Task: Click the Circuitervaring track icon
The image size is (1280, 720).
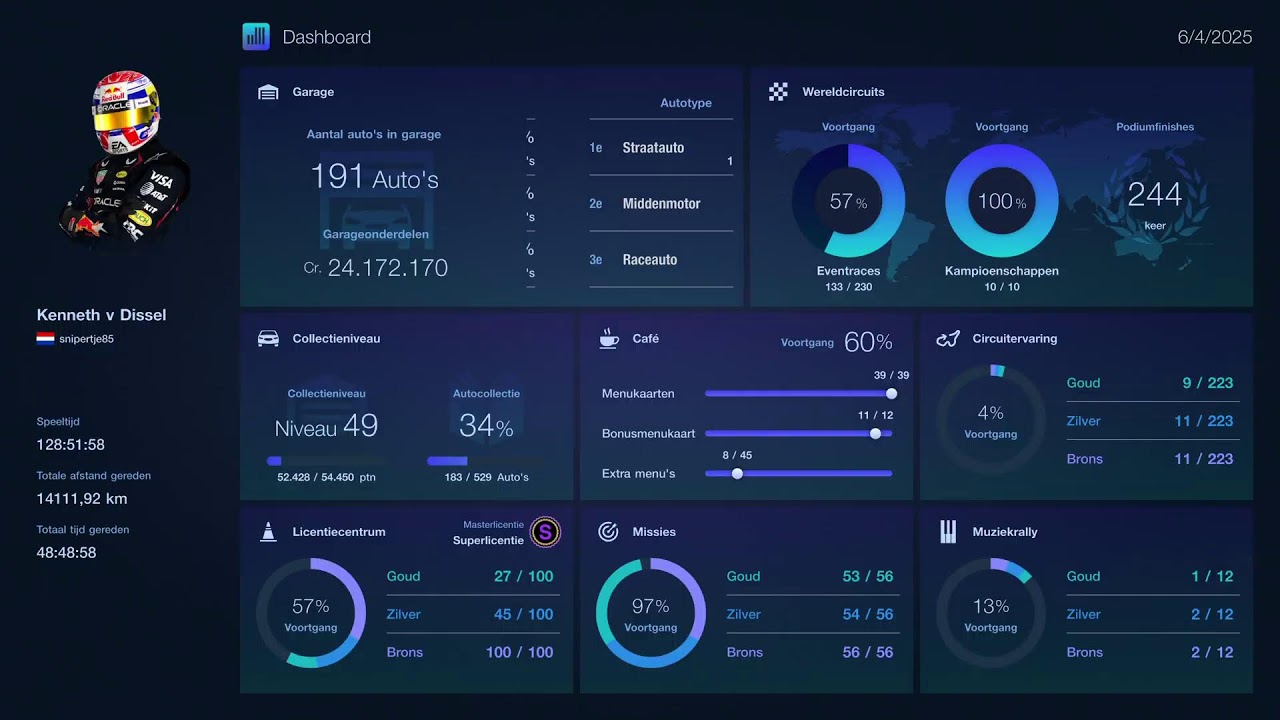Action: tap(948, 339)
